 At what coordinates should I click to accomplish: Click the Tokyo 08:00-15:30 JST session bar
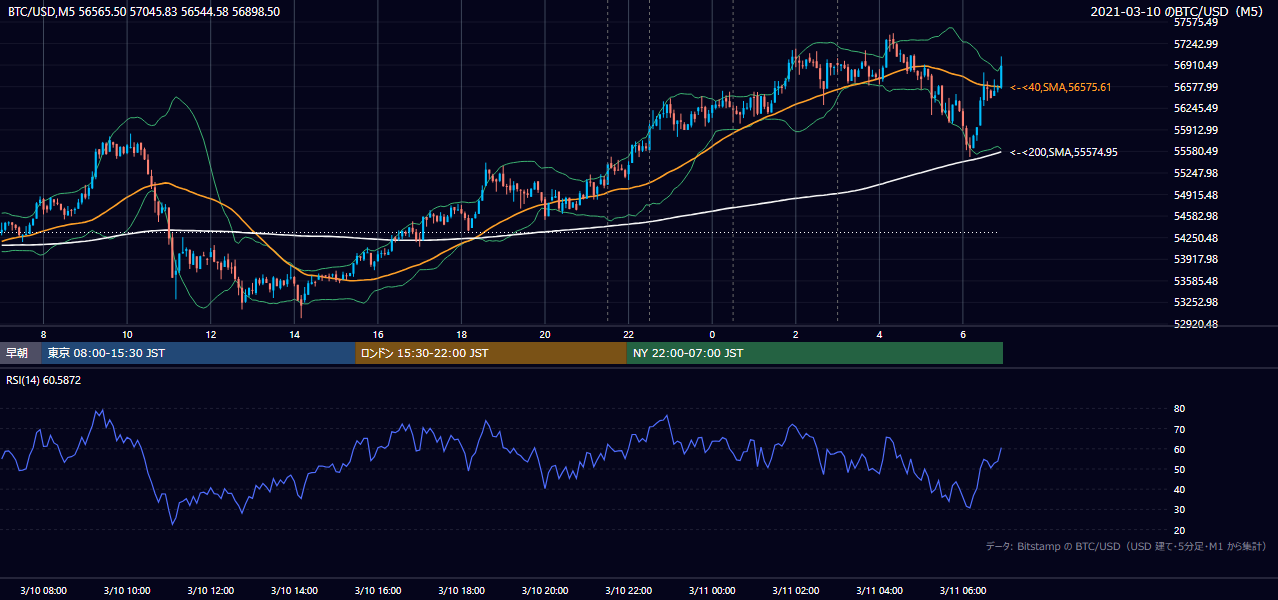[x=199, y=353]
